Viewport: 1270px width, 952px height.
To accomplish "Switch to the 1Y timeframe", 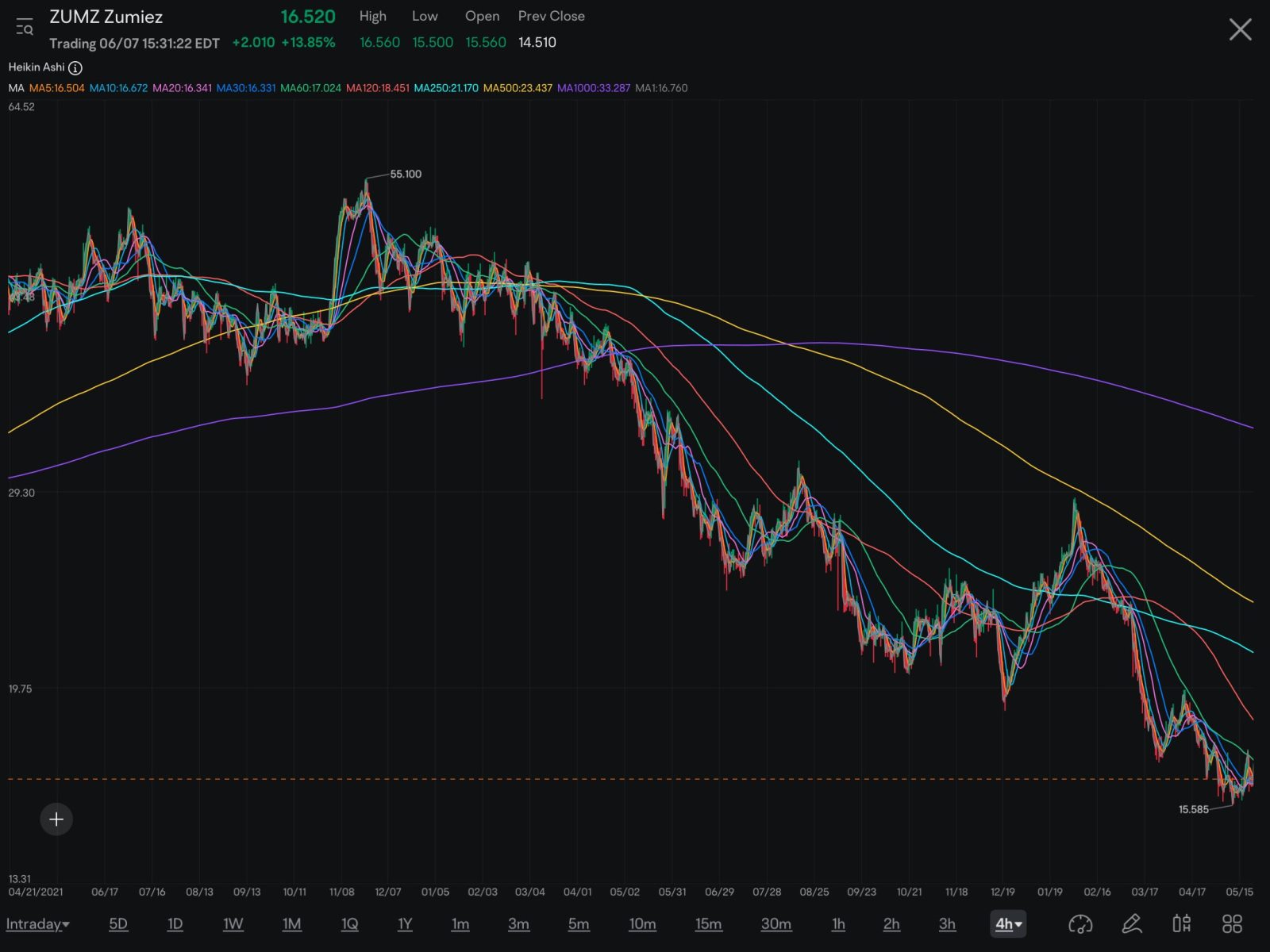I will (405, 924).
